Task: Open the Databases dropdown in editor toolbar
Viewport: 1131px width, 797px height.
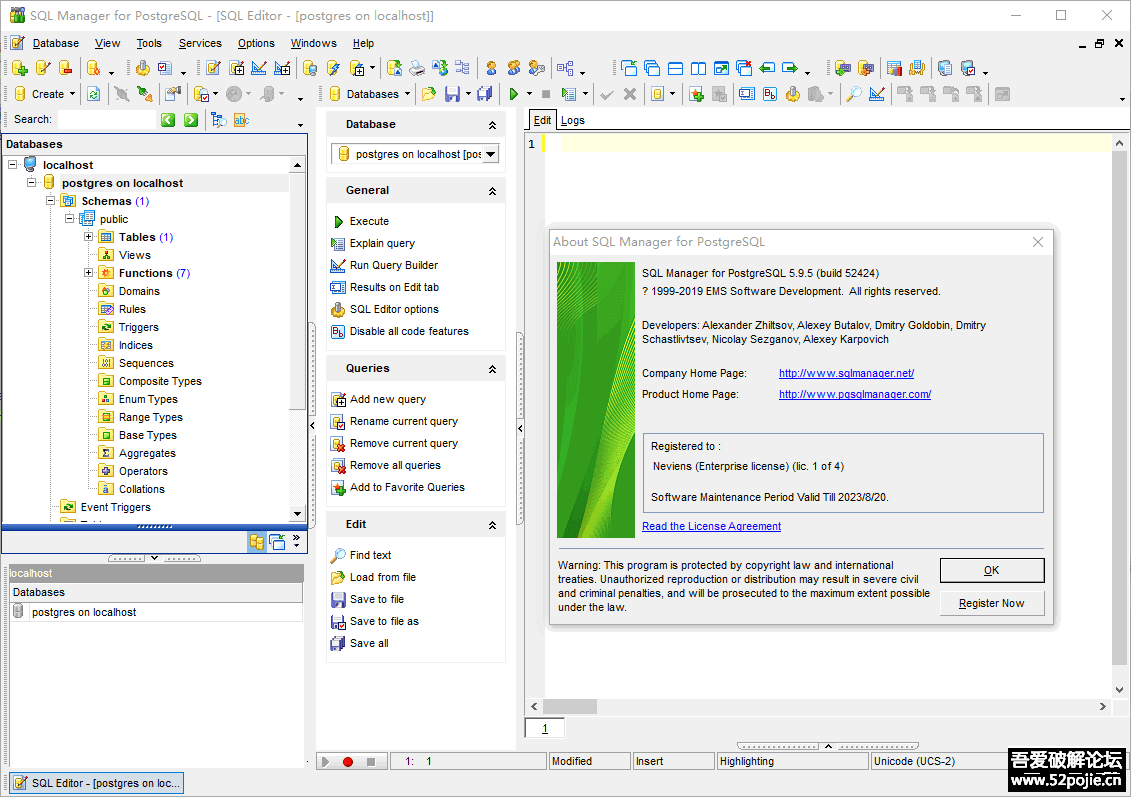Action: point(370,94)
